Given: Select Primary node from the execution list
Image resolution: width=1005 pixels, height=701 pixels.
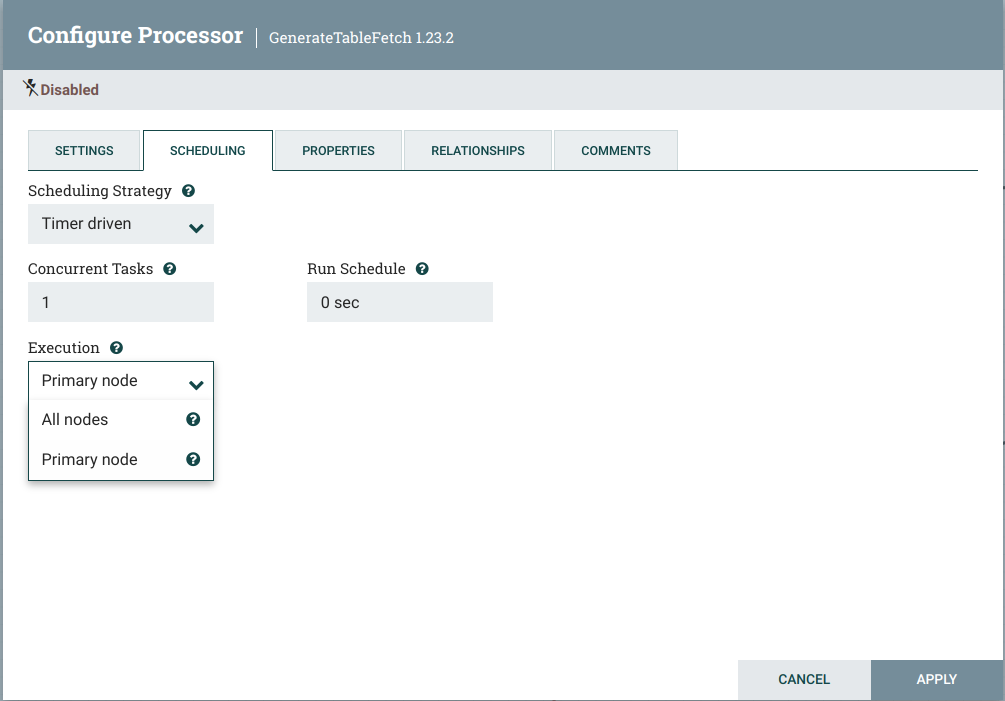Looking at the screenshot, I should [x=89, y=459].
